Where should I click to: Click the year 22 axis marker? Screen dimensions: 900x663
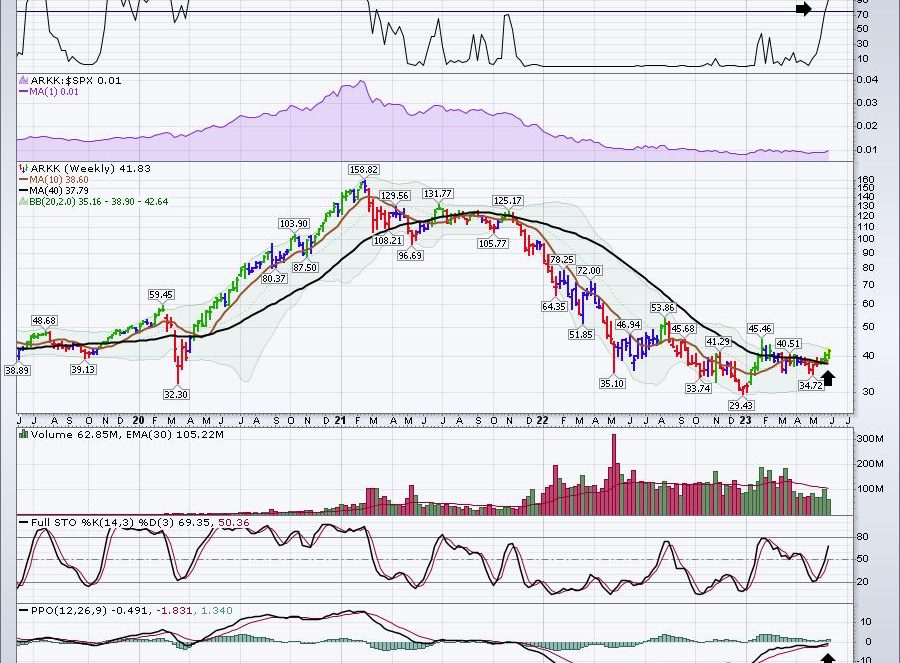pyautogui.click(x=542, y=420)
